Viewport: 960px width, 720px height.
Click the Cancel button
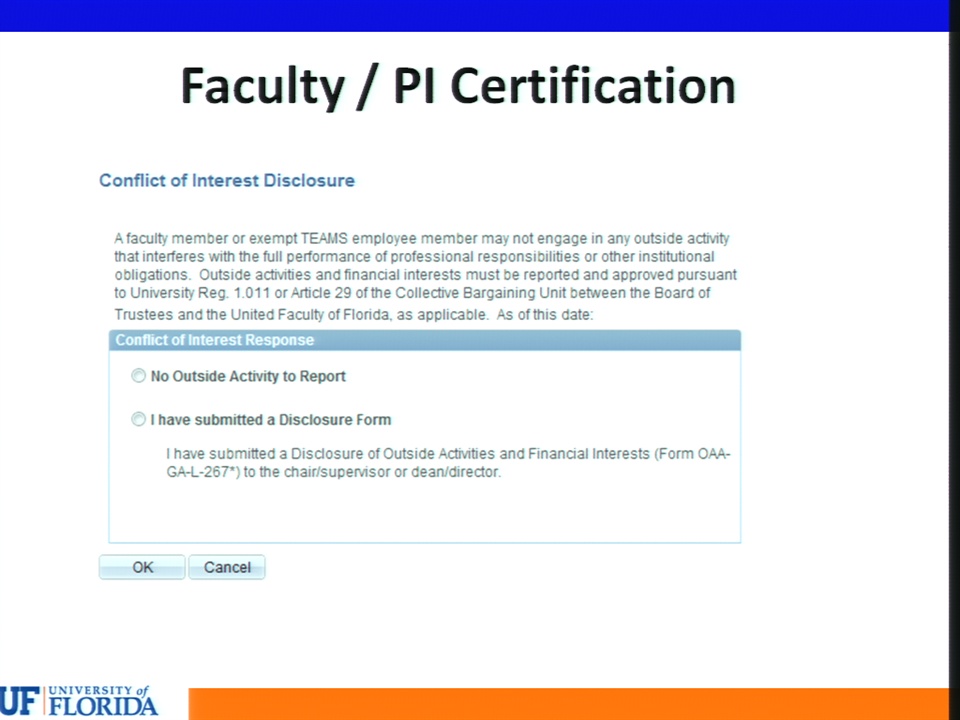(227, 567)
